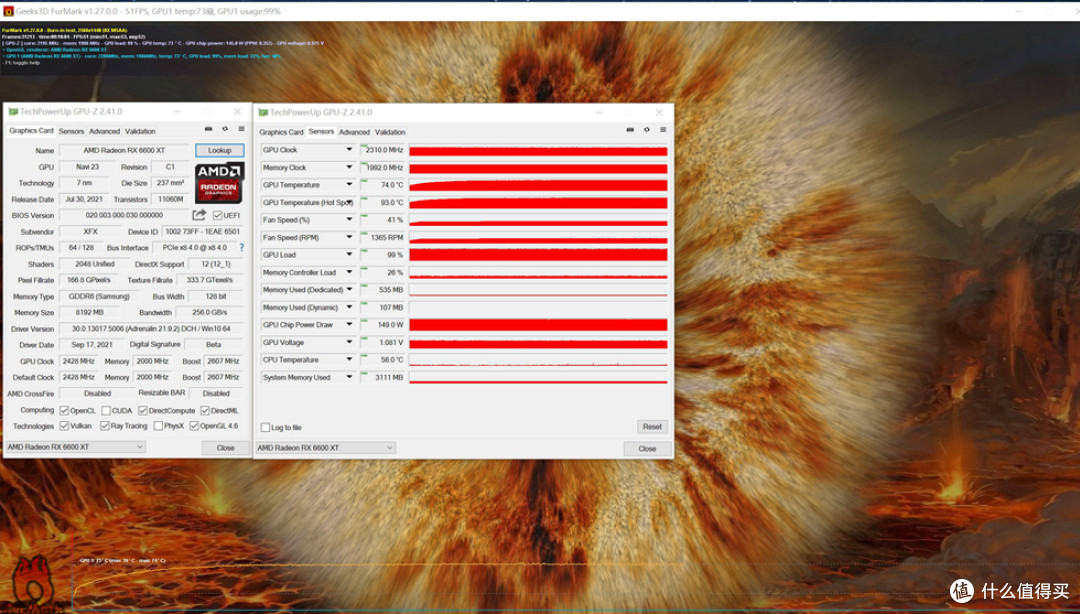Image resolution: width=1080 pixels, height=614 pixels.
Task: Open the GPU Temperature sensor dropdown
Action: coord(349,185)
